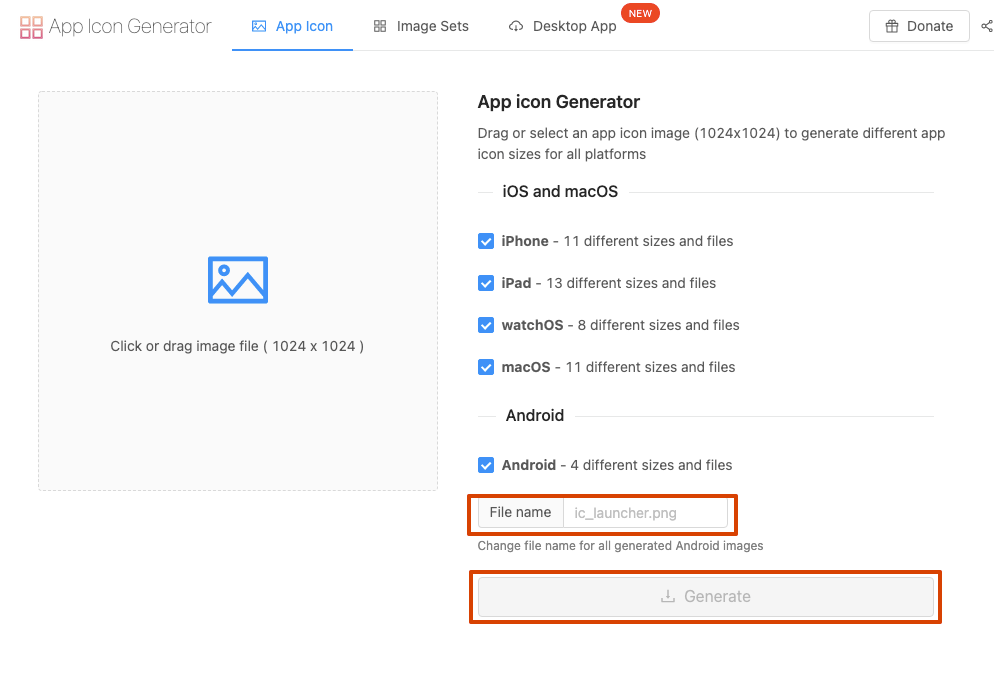Image resolution: width=999 pixels, height=679 pixels.
Task: Click the gift icon in the Donate button
Action: [x=892, y=26]
